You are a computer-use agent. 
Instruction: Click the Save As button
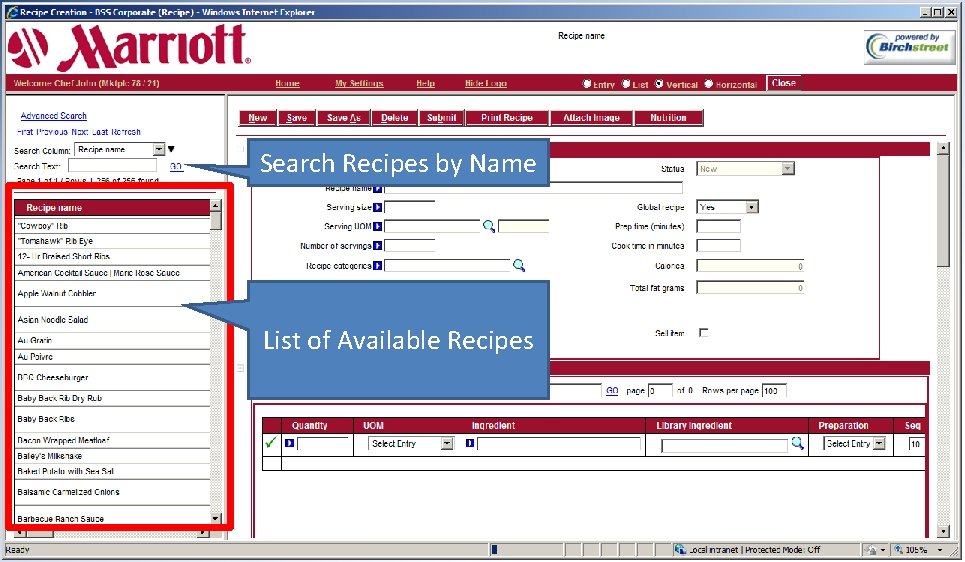(x=343, y=118)
